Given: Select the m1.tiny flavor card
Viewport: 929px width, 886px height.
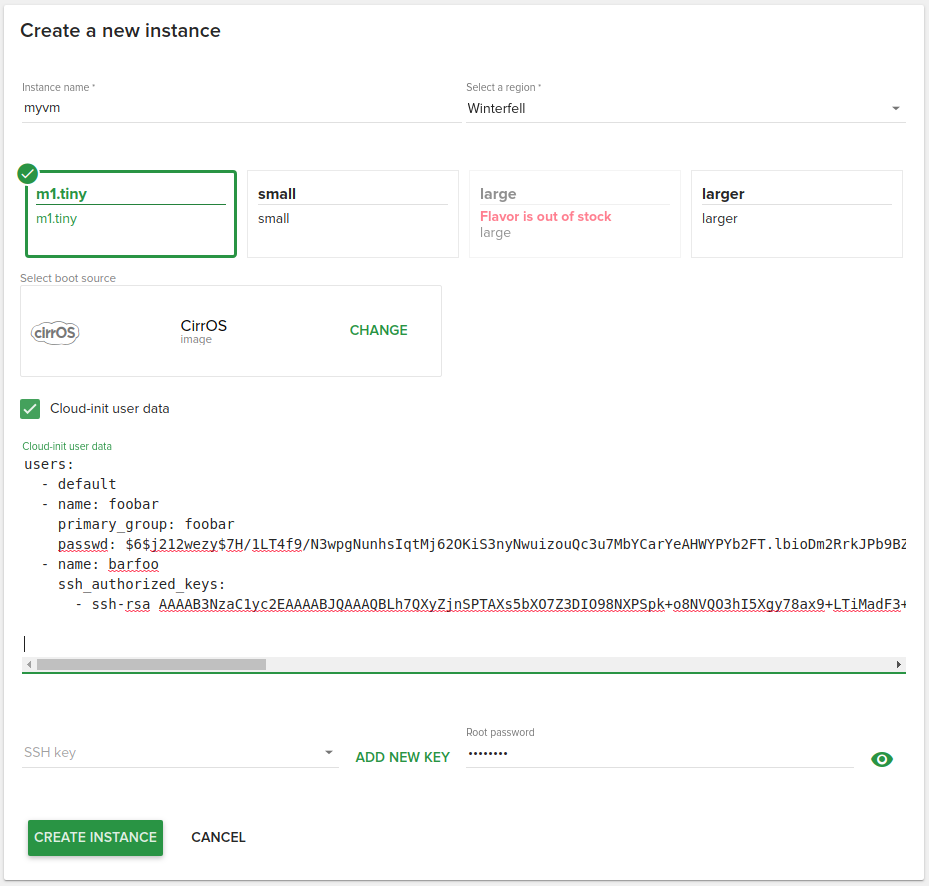Looking at the screenshot, I should [131, 214].
